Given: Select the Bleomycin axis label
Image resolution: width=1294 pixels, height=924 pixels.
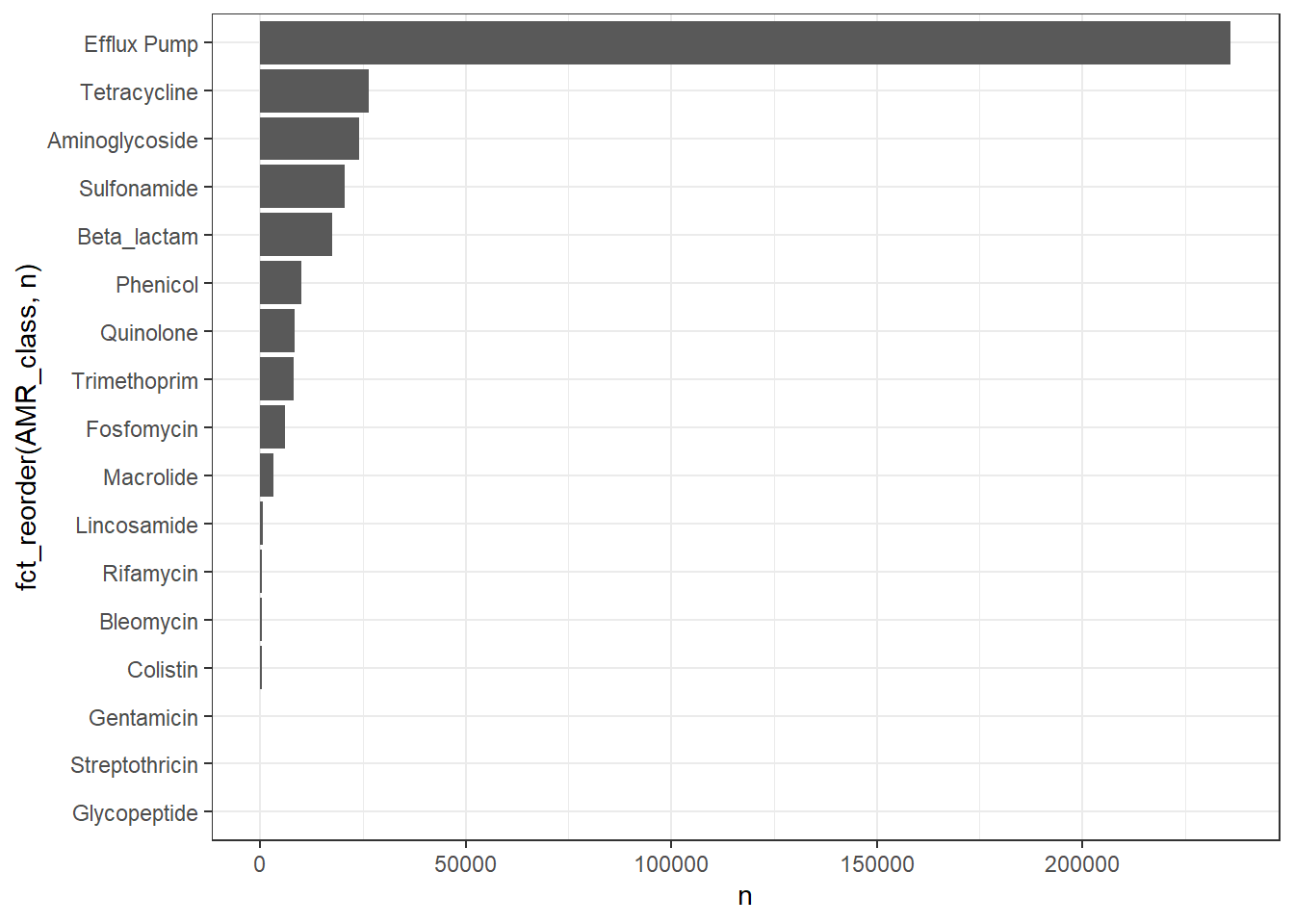Looking at the screenshot, I should 148,622.
